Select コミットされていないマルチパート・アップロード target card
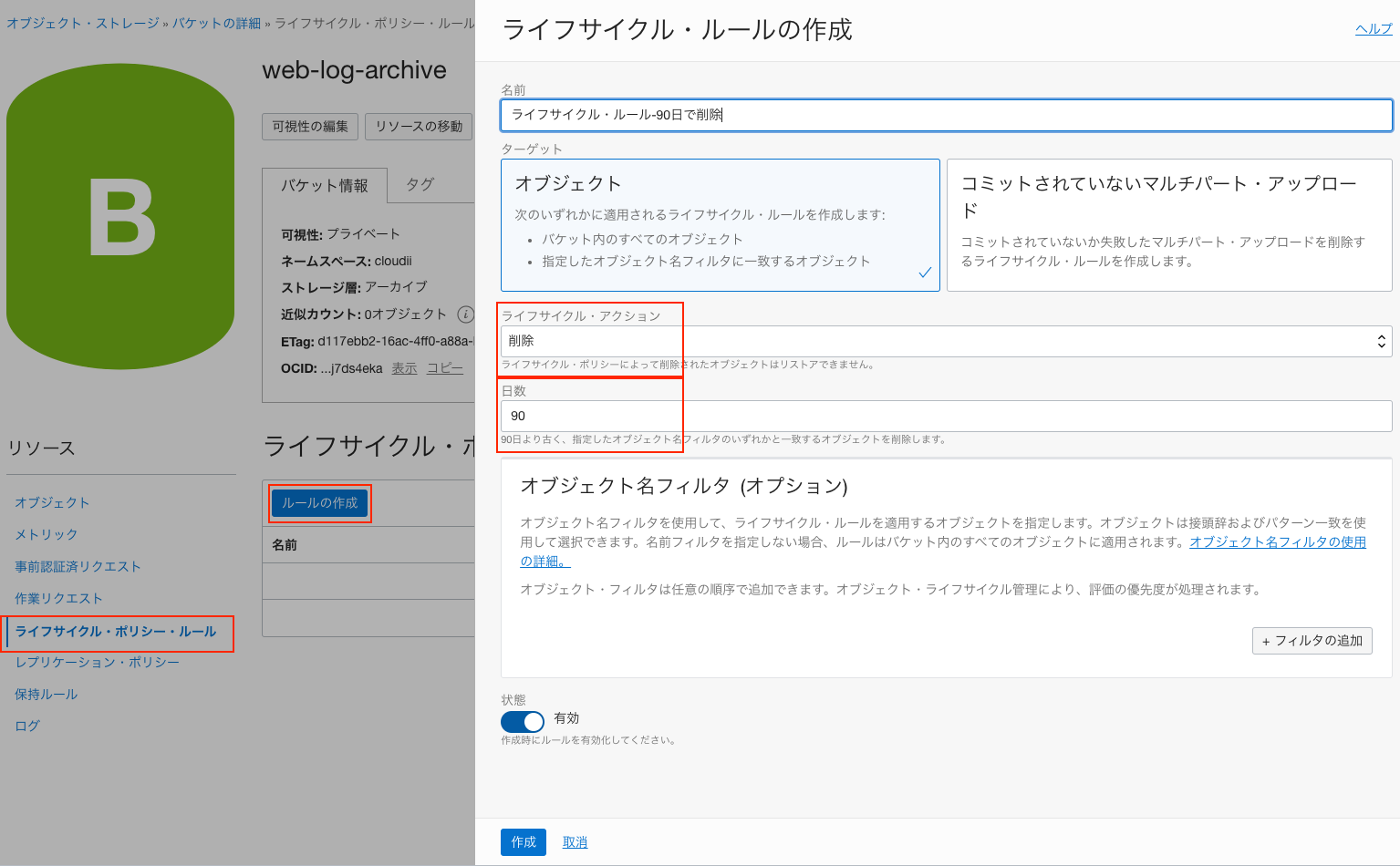 click(x=1168, y=225)
